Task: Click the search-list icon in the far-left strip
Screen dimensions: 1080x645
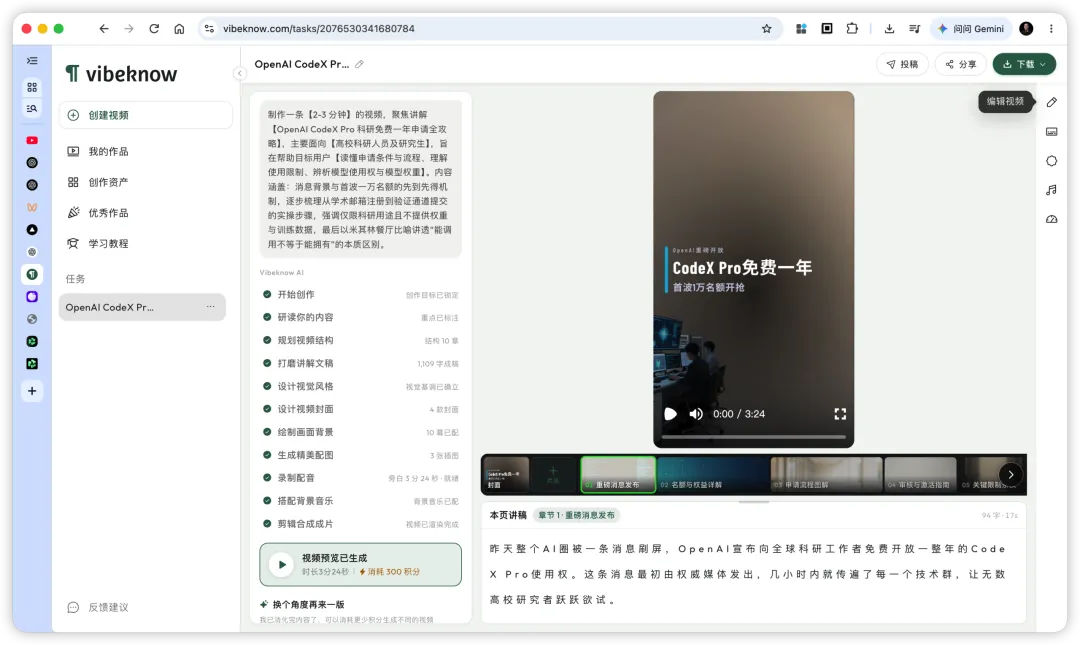Action: 32,108
